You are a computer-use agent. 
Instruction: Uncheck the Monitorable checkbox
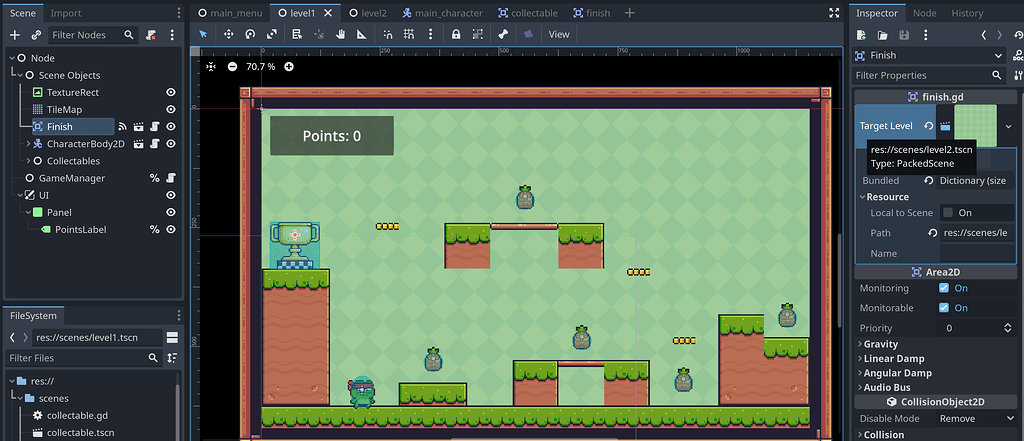point(944,308)
